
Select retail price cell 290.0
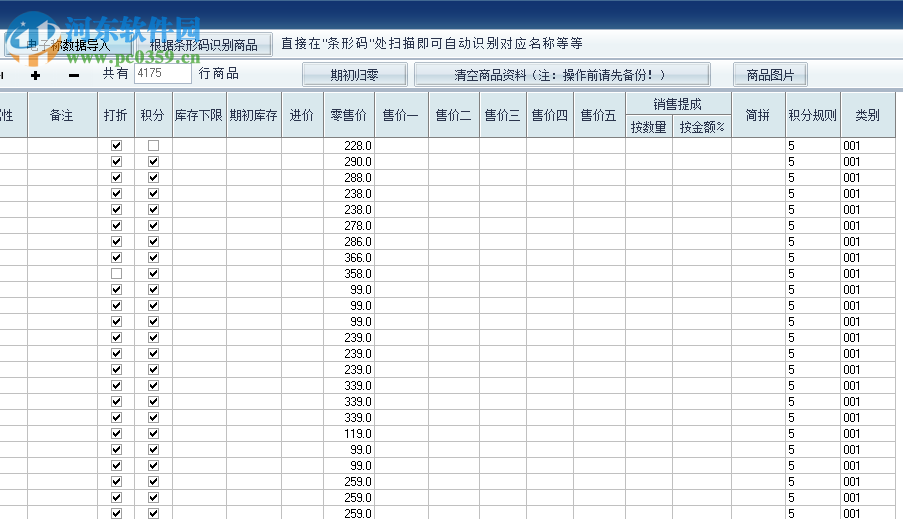click(x=349, y=162)
